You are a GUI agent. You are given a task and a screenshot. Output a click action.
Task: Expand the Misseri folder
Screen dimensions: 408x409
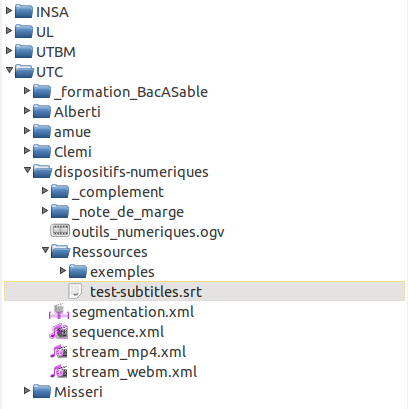27,390
